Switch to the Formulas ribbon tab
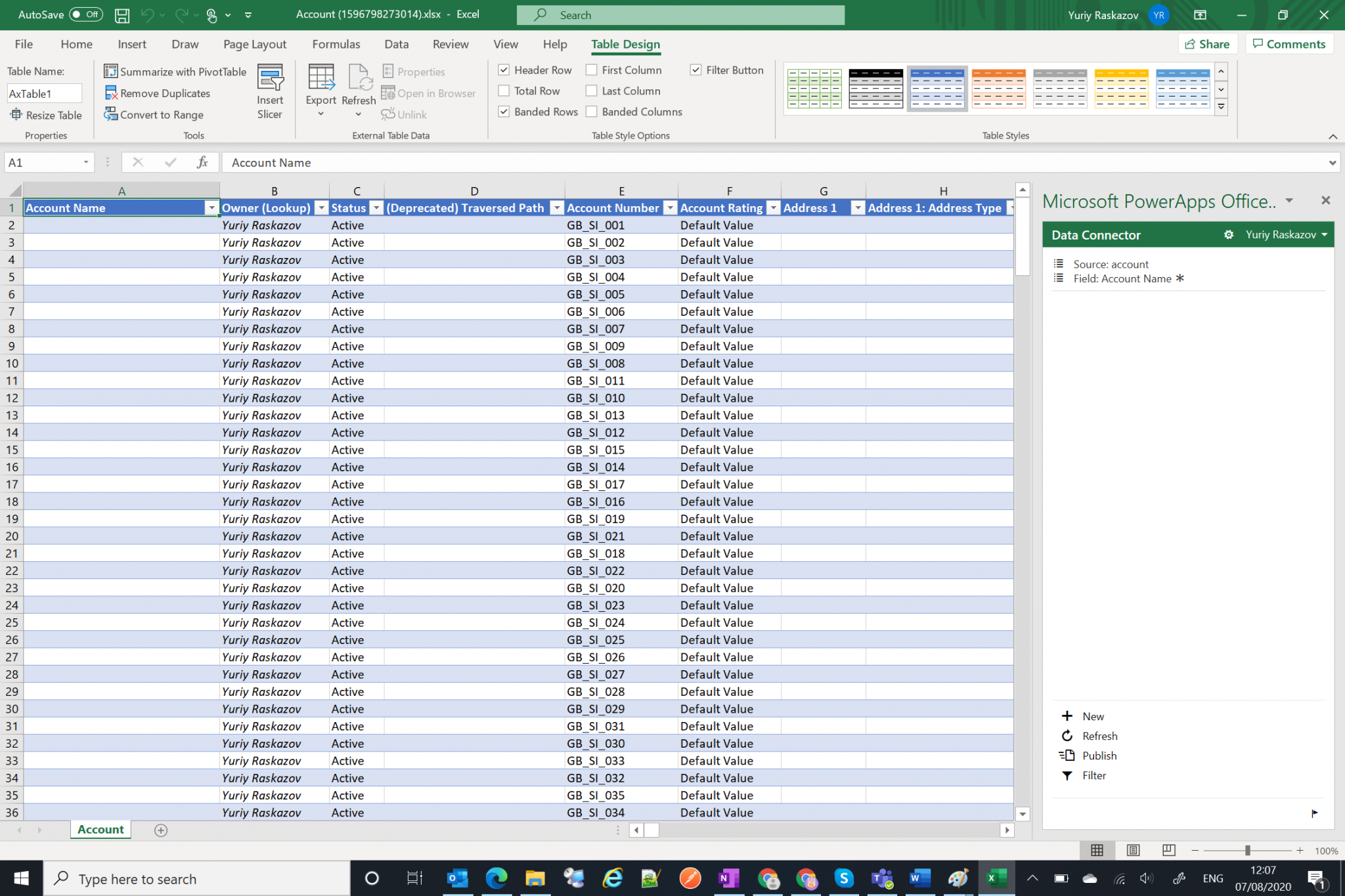The height and width of the screenshot is (896, 1345). 336,44
